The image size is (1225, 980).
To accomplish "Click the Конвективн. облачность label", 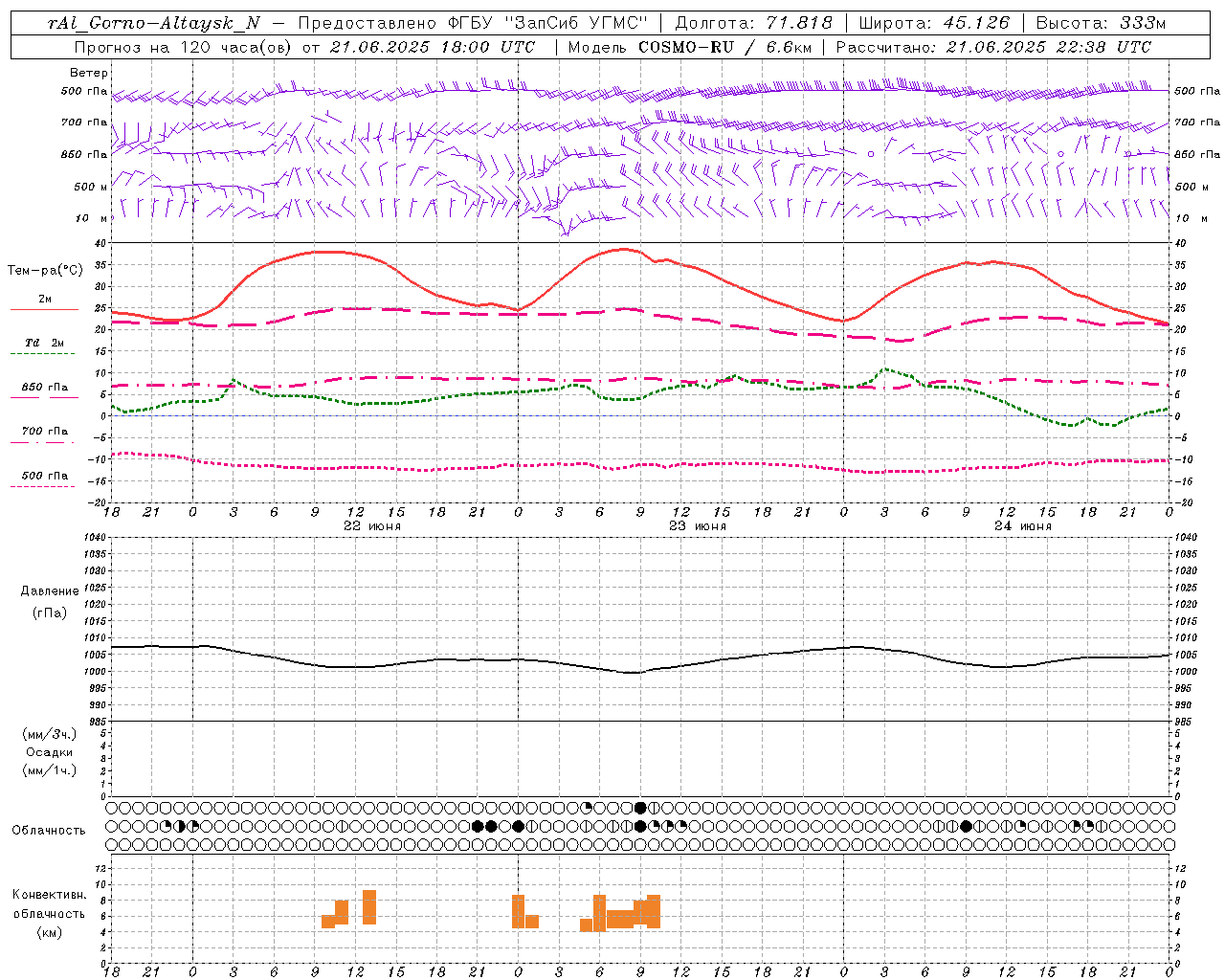I will pyautogui.click(x=49, y=903).
